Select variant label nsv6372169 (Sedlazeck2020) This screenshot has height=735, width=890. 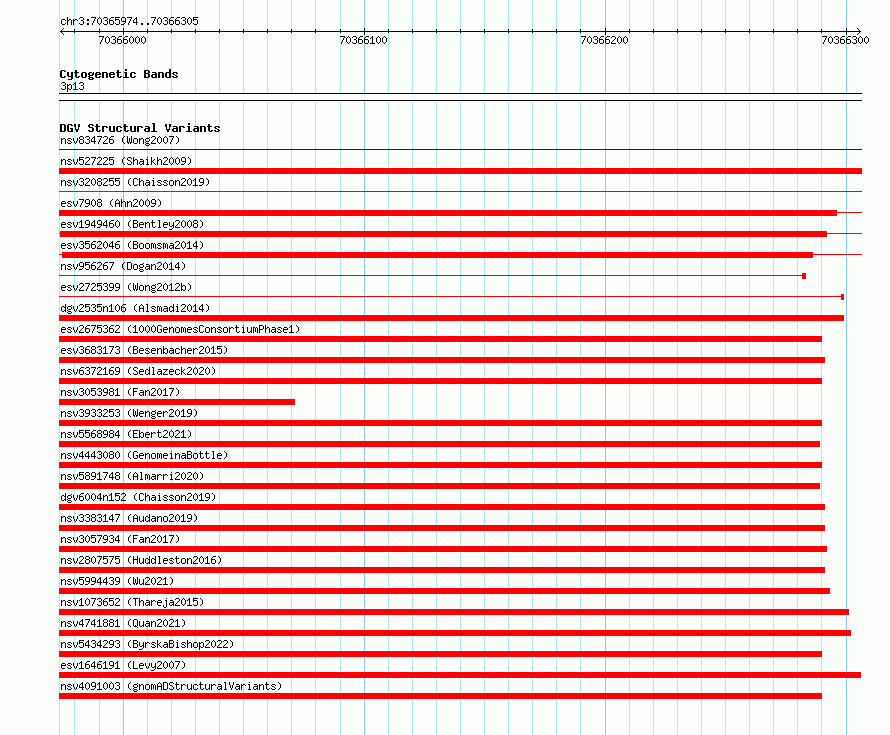pyautogui.click(x=138, y=371)
